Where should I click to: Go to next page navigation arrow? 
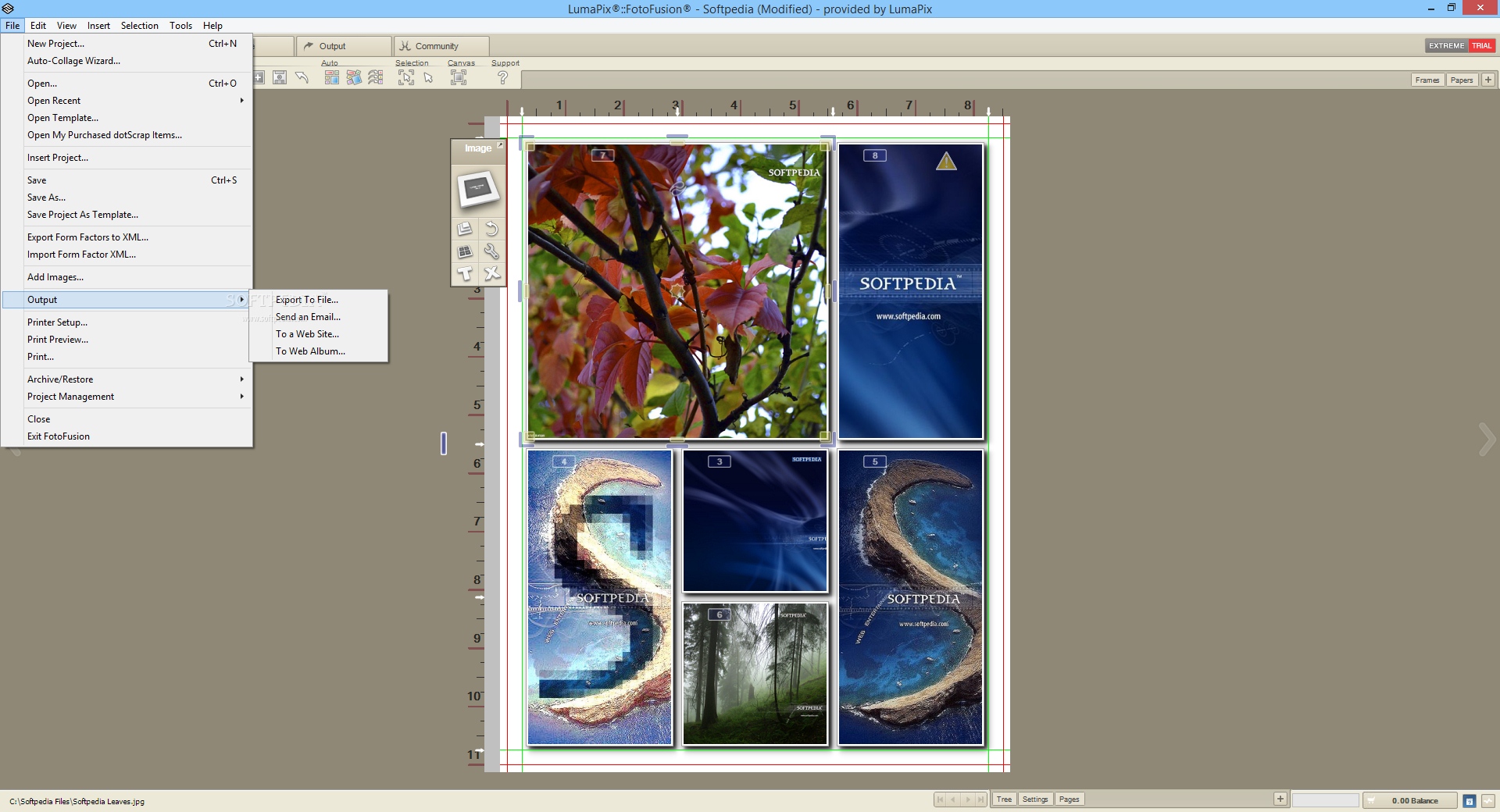click(968, 800)
